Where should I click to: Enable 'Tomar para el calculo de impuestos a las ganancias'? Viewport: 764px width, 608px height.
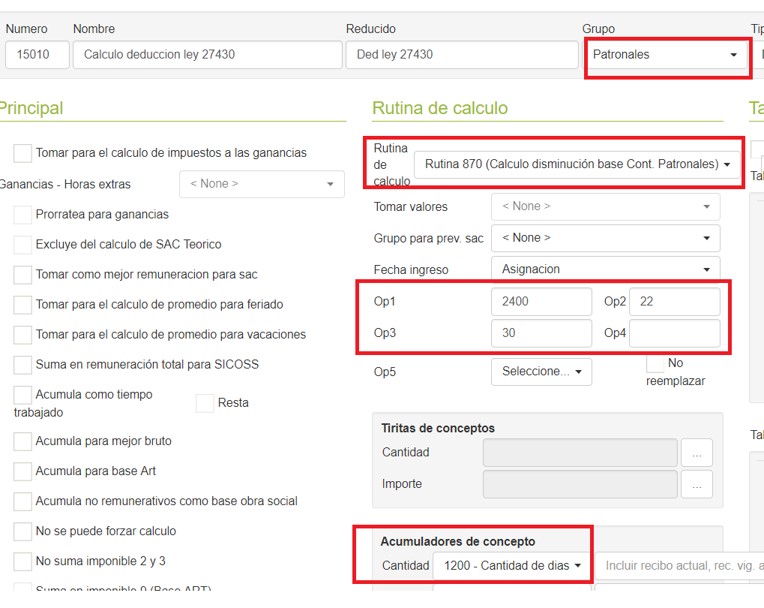[x=22, y=153]
